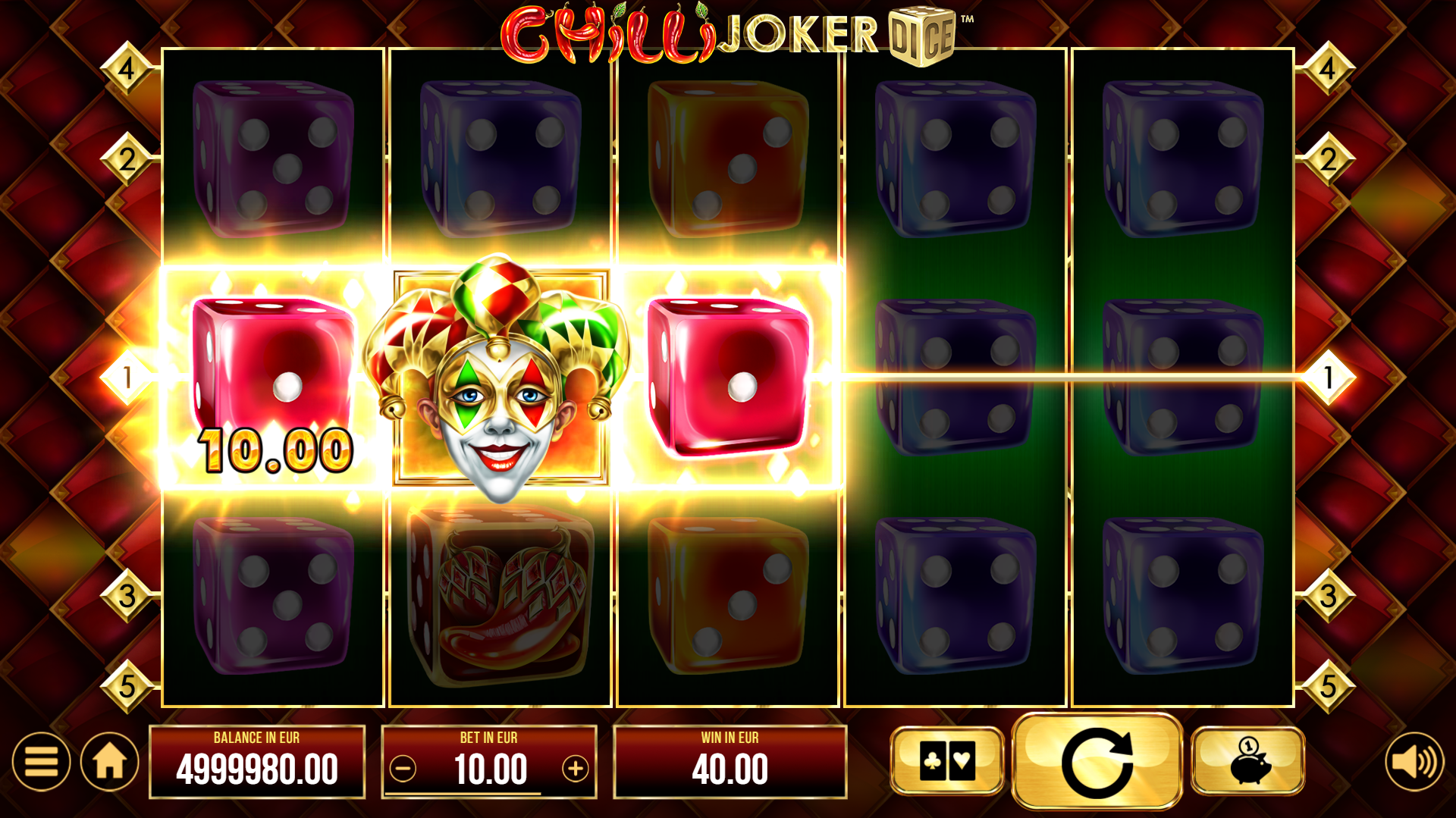Go to the home lobby

coord(109,762)
